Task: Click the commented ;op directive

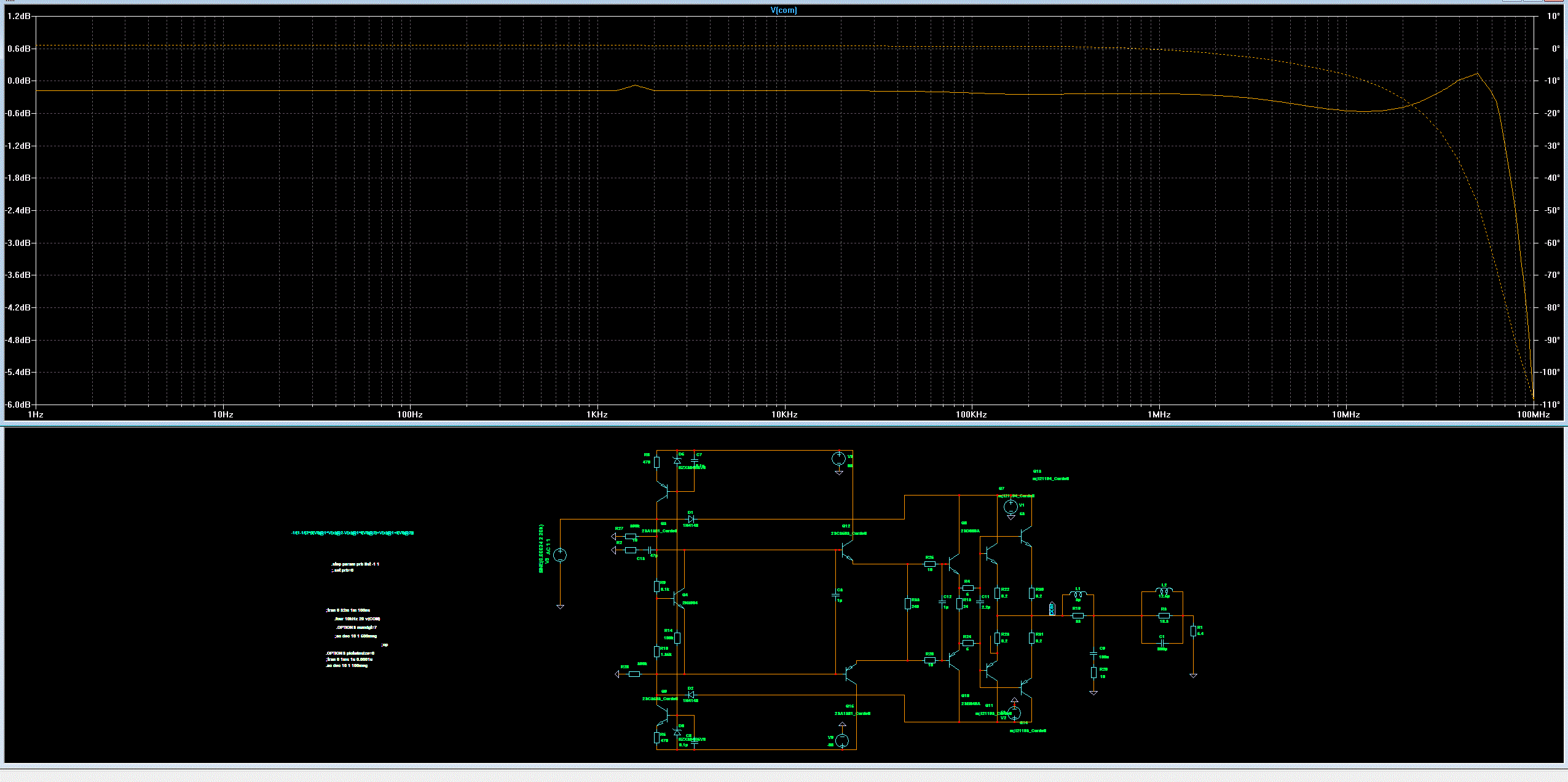Action: tap(385, 644)
